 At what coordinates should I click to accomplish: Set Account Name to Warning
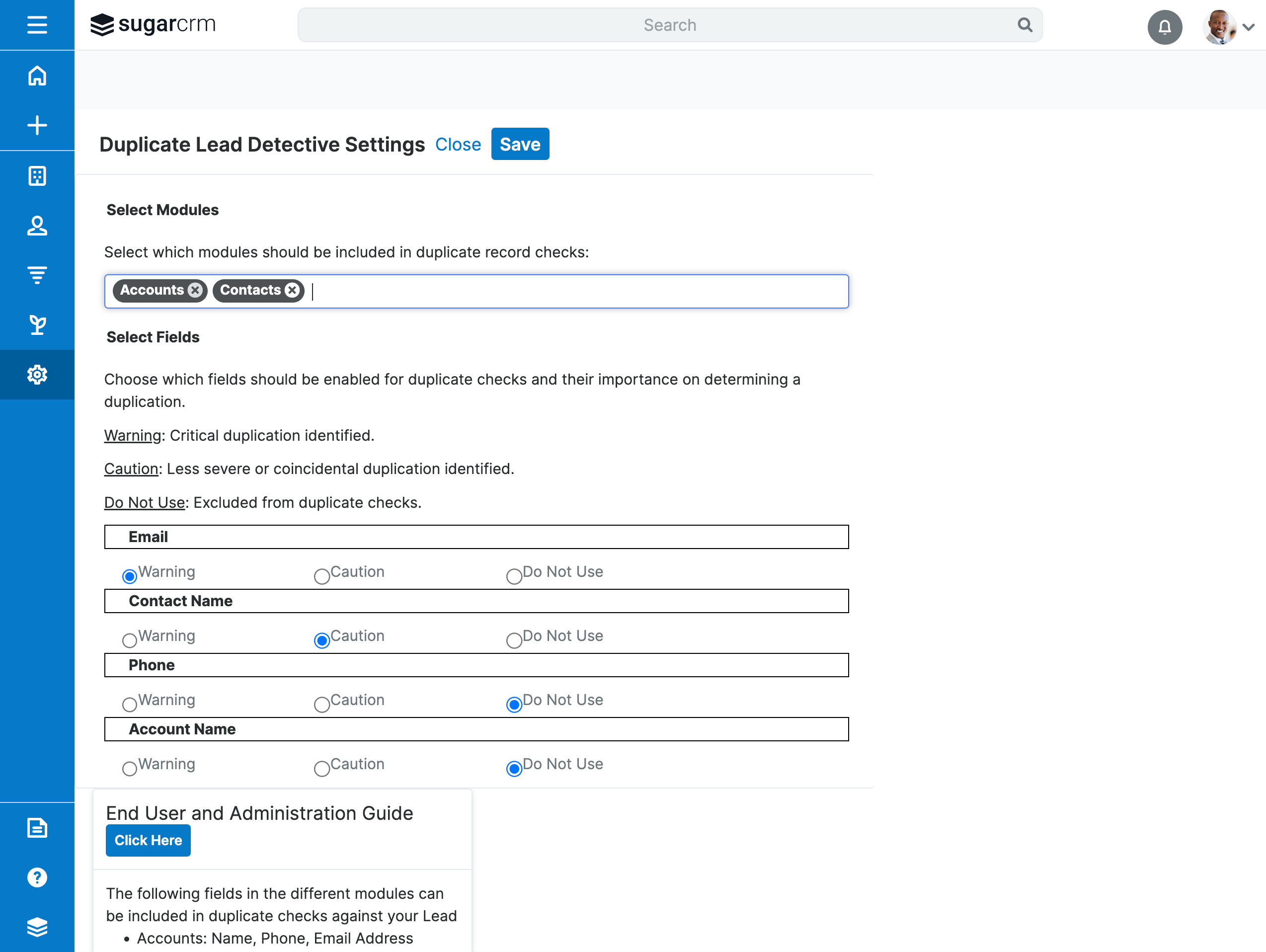130,768
